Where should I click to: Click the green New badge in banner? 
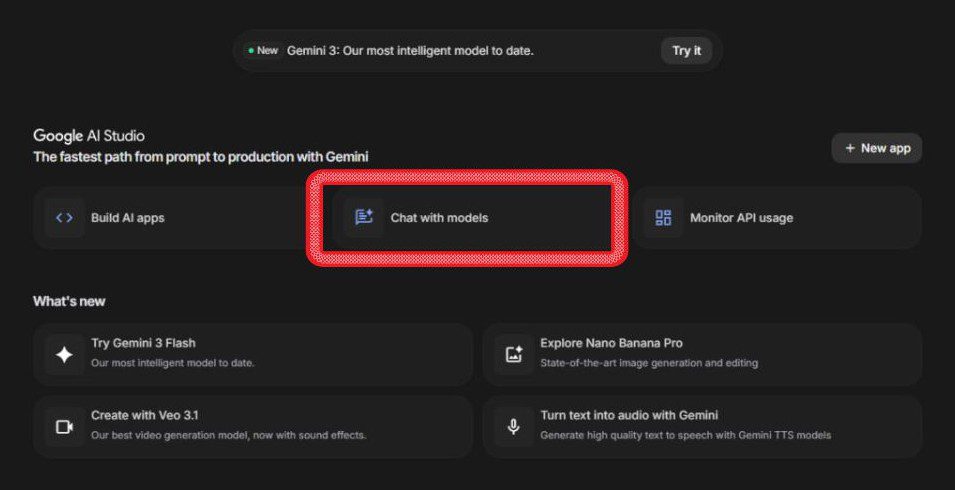263,51
